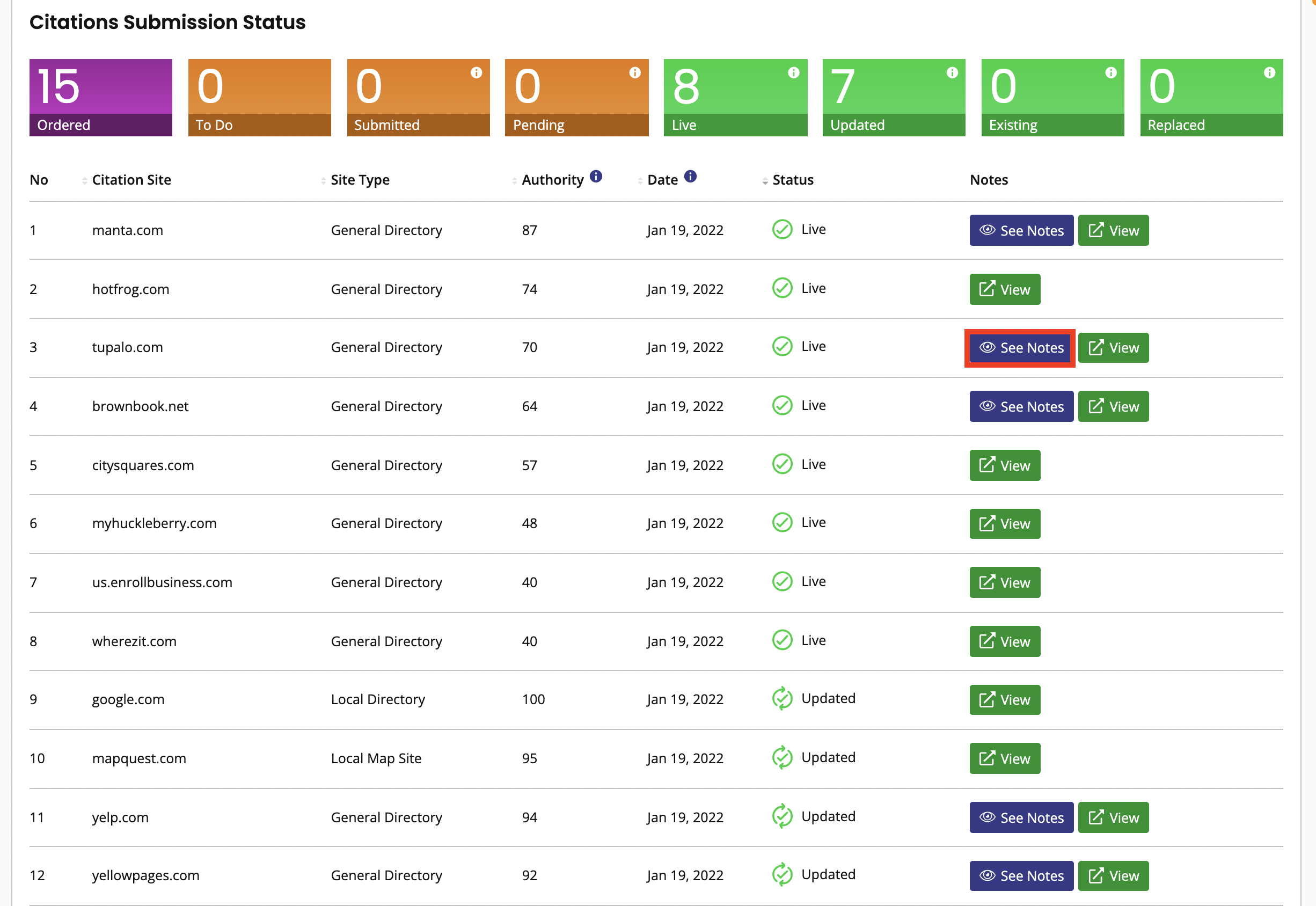
Task: Select the purple Ordered count tile
Action: pos(100,98)
